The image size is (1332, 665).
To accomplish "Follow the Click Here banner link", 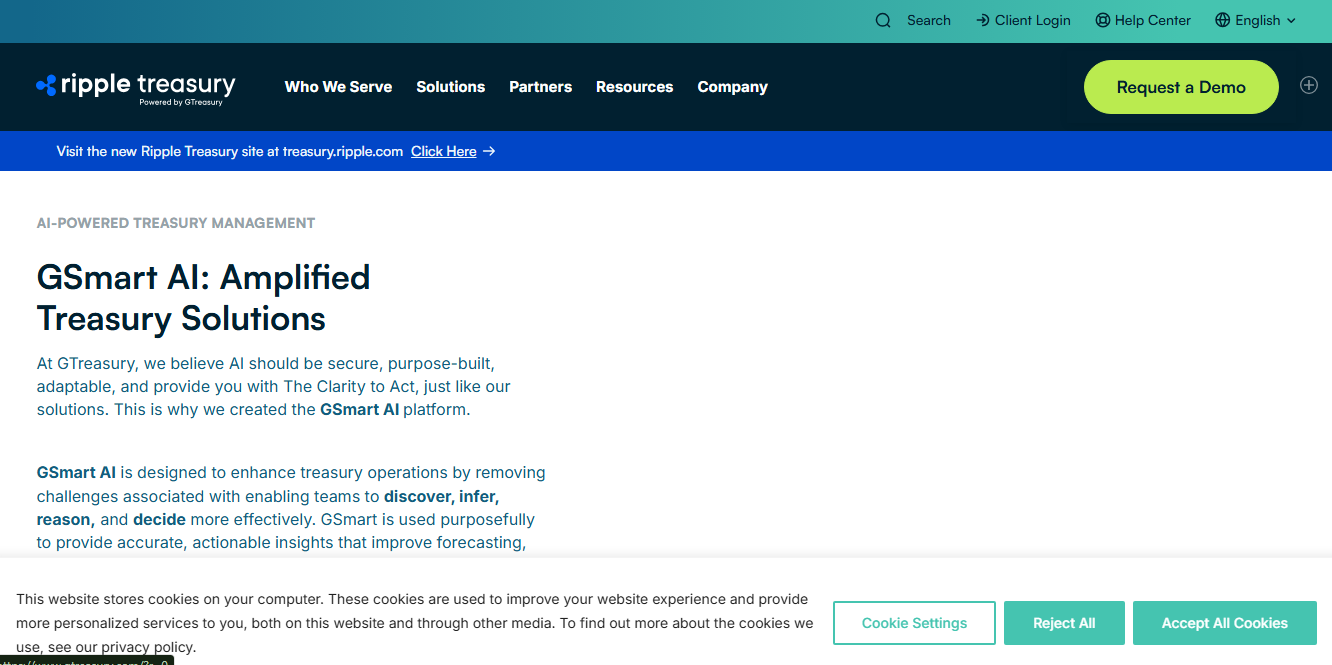I will coord(443,152).
